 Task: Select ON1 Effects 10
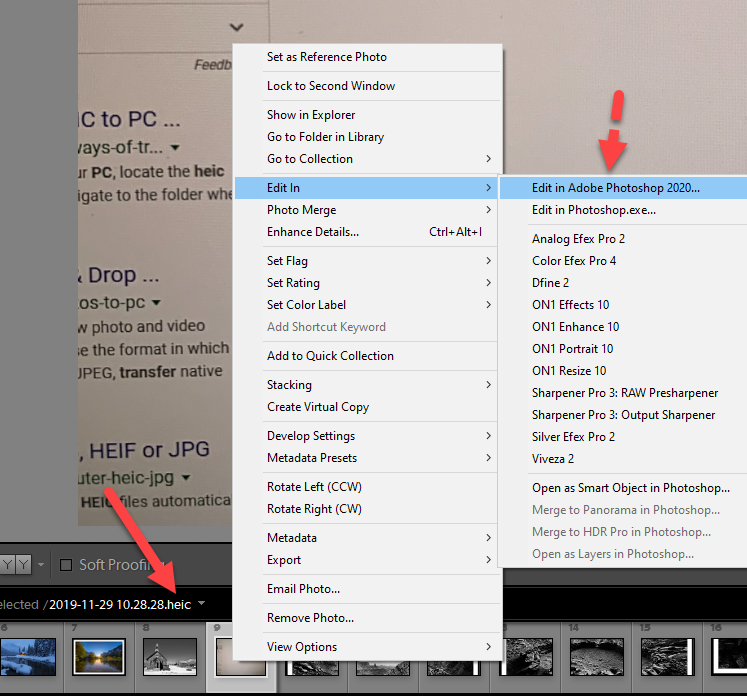623,304
